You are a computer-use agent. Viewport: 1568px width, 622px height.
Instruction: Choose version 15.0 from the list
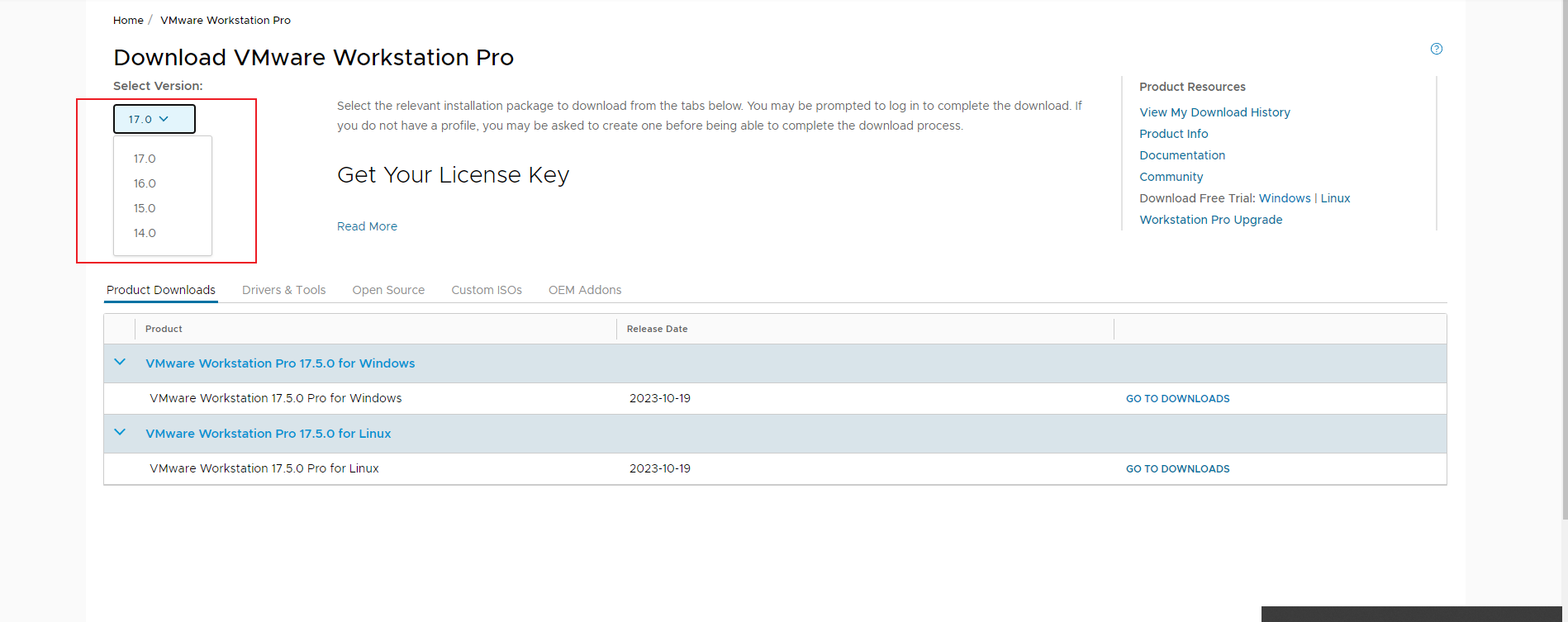(145, 208)
